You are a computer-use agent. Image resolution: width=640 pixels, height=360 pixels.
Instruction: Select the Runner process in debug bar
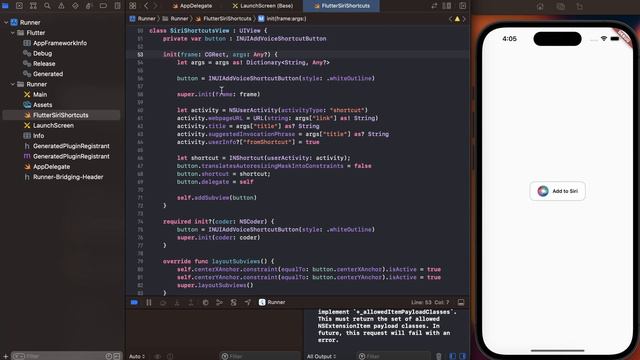click(272, 302)
